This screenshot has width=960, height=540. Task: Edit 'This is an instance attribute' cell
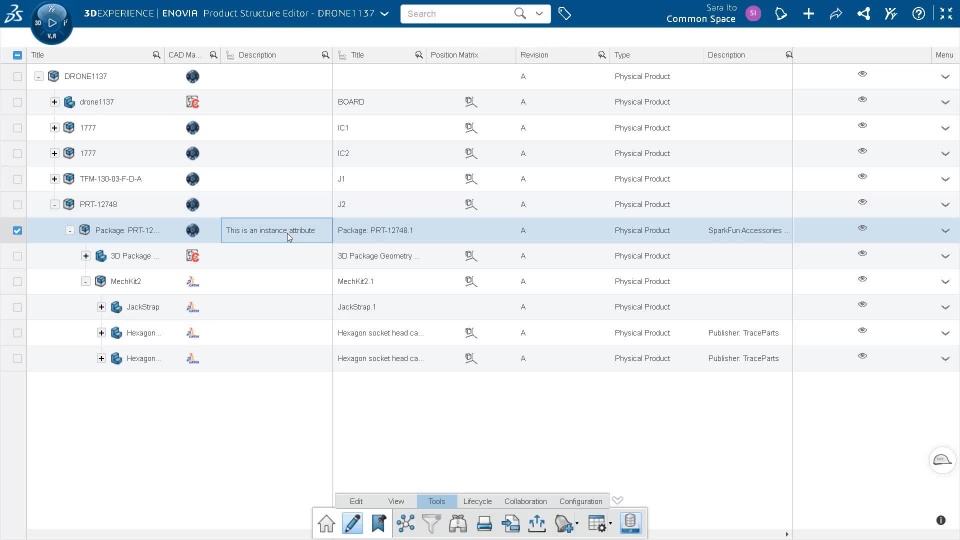277,230
